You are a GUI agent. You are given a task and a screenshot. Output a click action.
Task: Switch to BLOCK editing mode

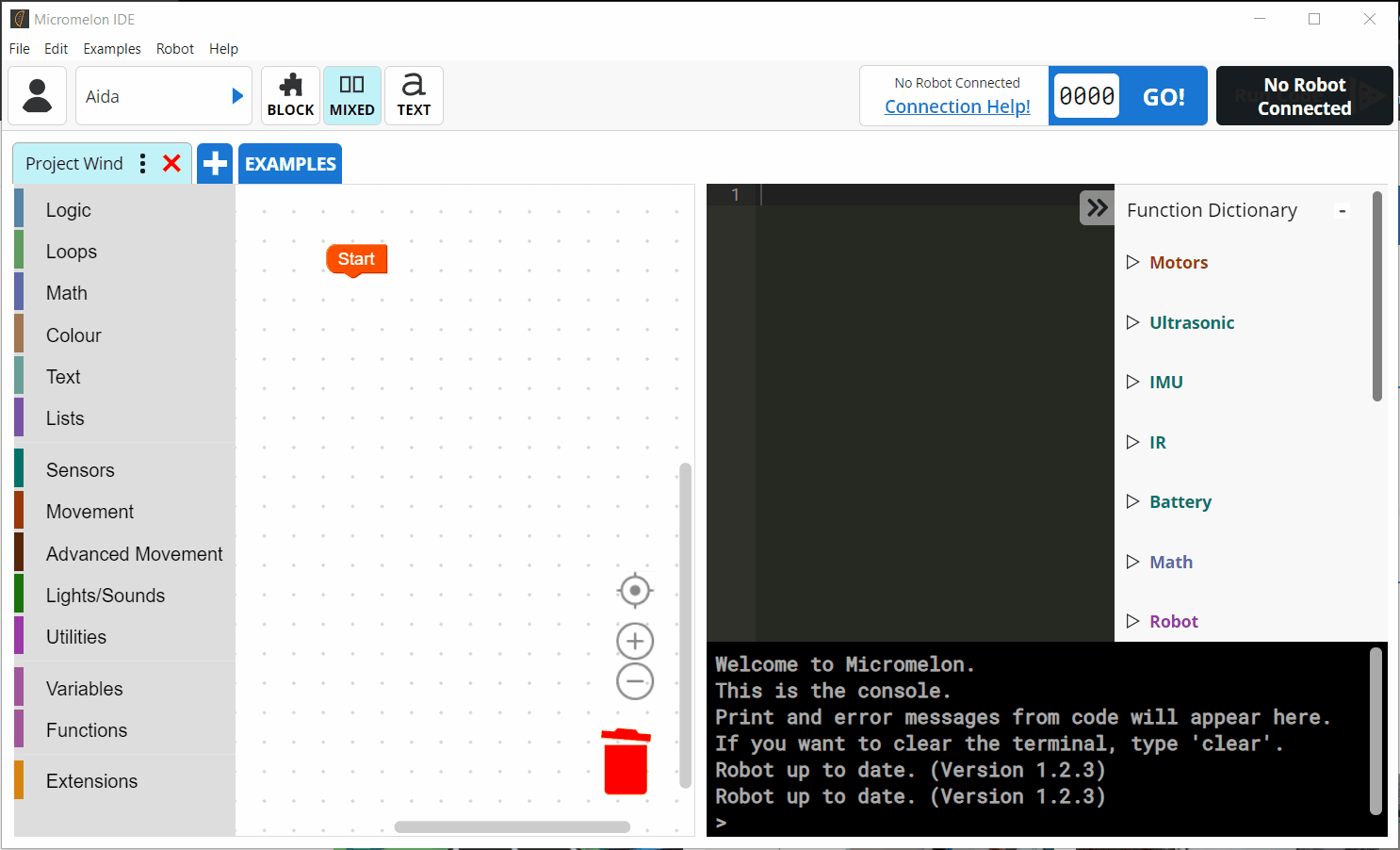point(290,96)
